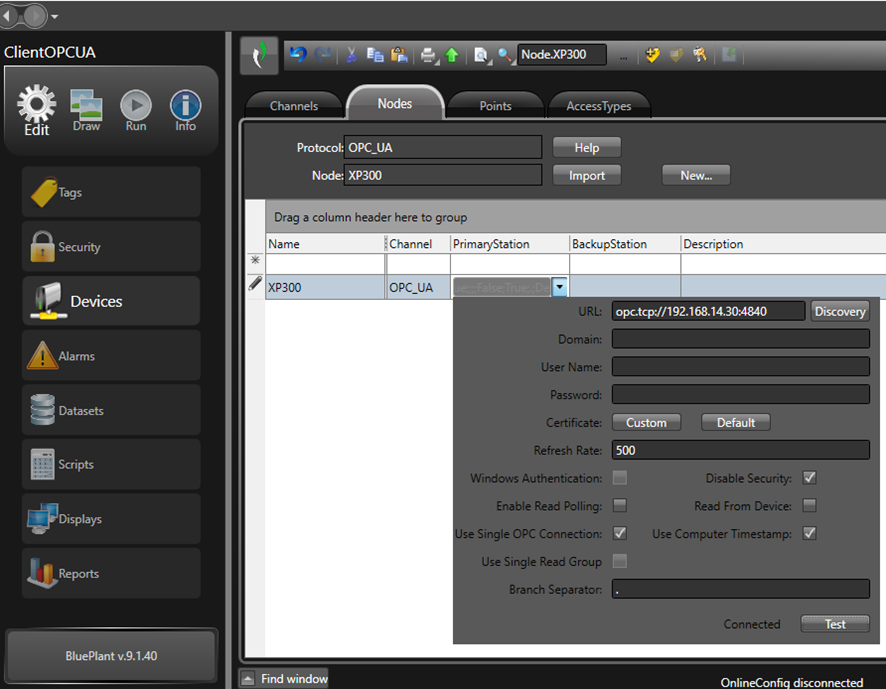The height and width of the screenshot is (689, 886).
Task: Open the Info section icon
Action: pos(186,110)
